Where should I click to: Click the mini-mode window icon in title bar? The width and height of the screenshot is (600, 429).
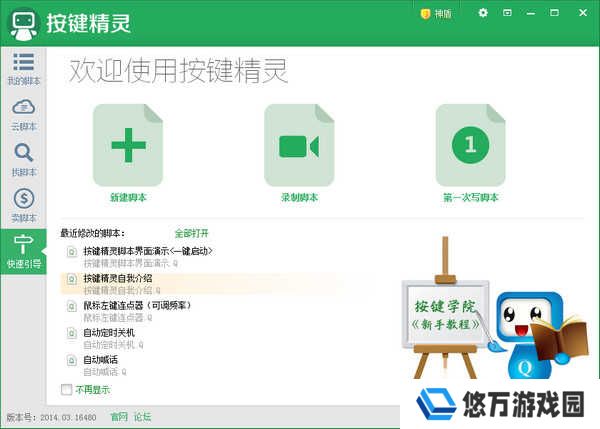tap(507, 13)
